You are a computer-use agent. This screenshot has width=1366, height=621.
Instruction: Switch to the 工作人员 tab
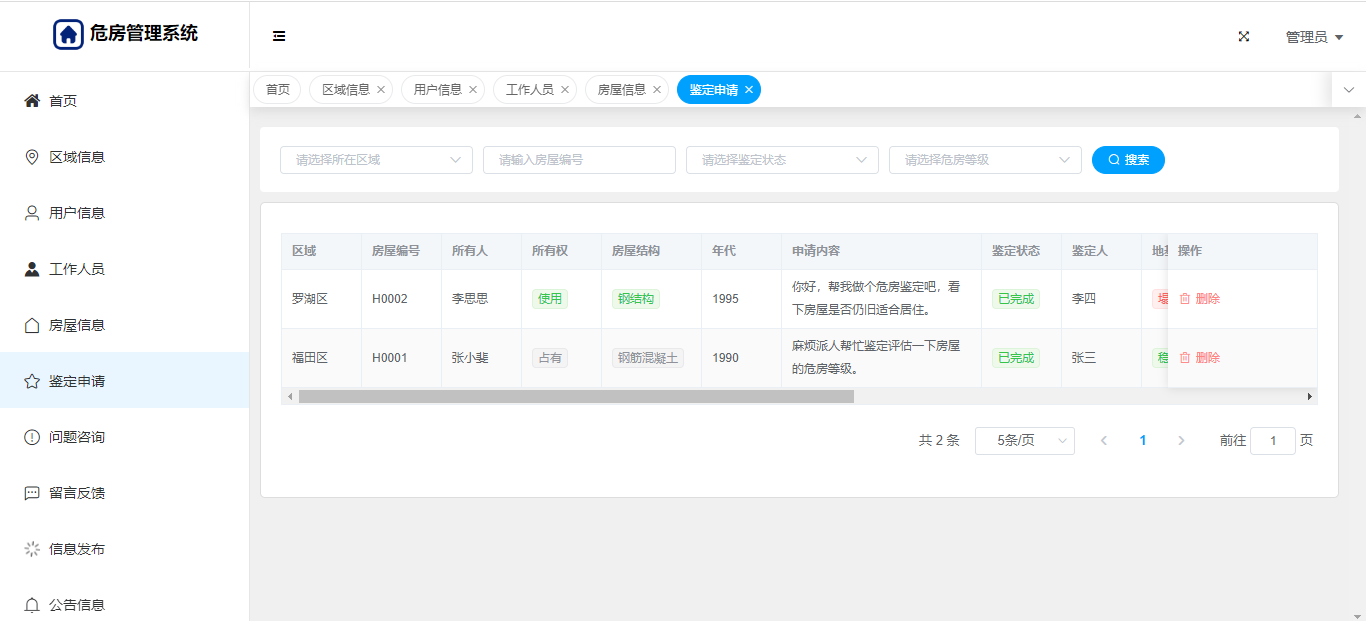tap(529, 90)
